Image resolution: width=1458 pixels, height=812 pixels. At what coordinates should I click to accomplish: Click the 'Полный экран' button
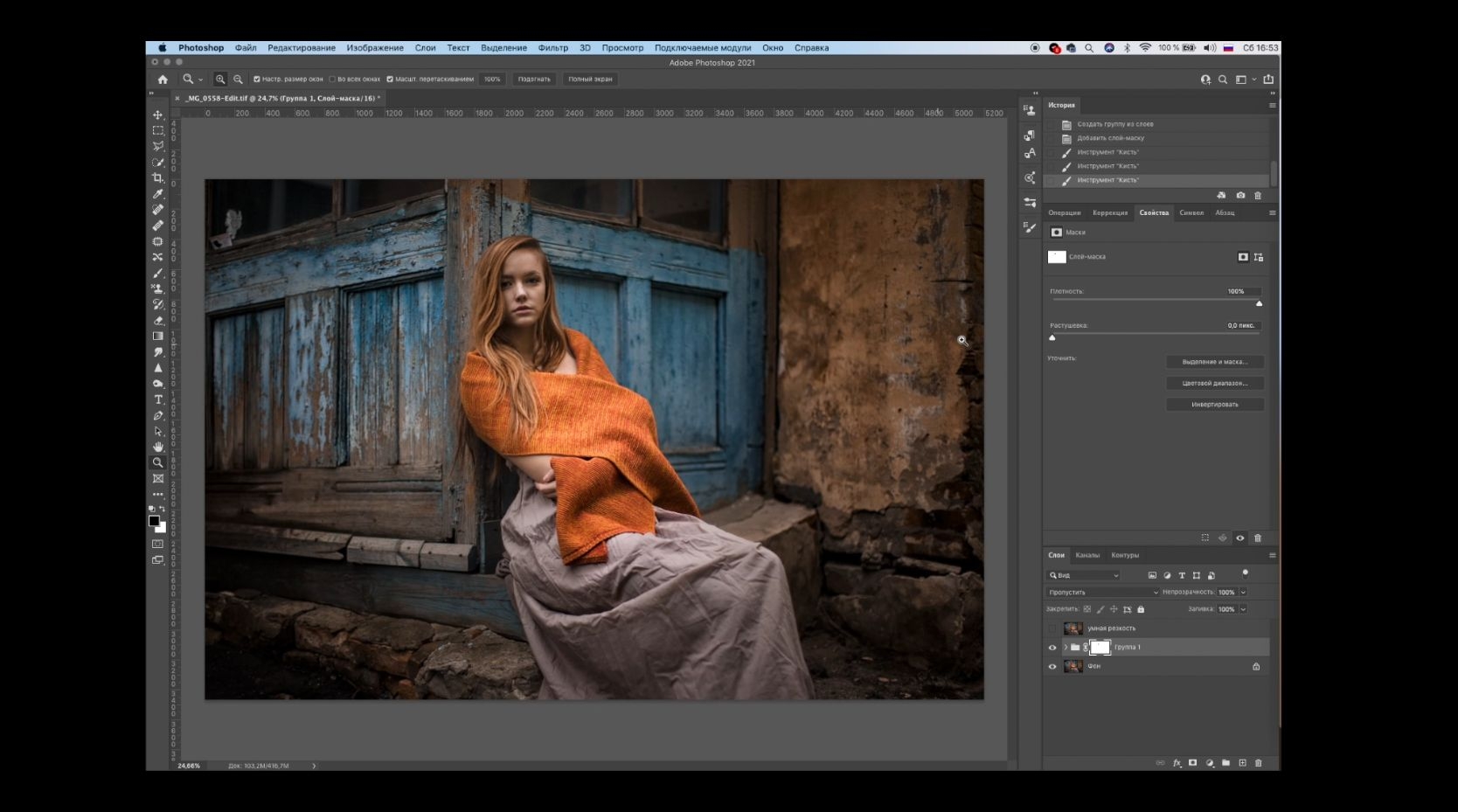coord(590,79)
